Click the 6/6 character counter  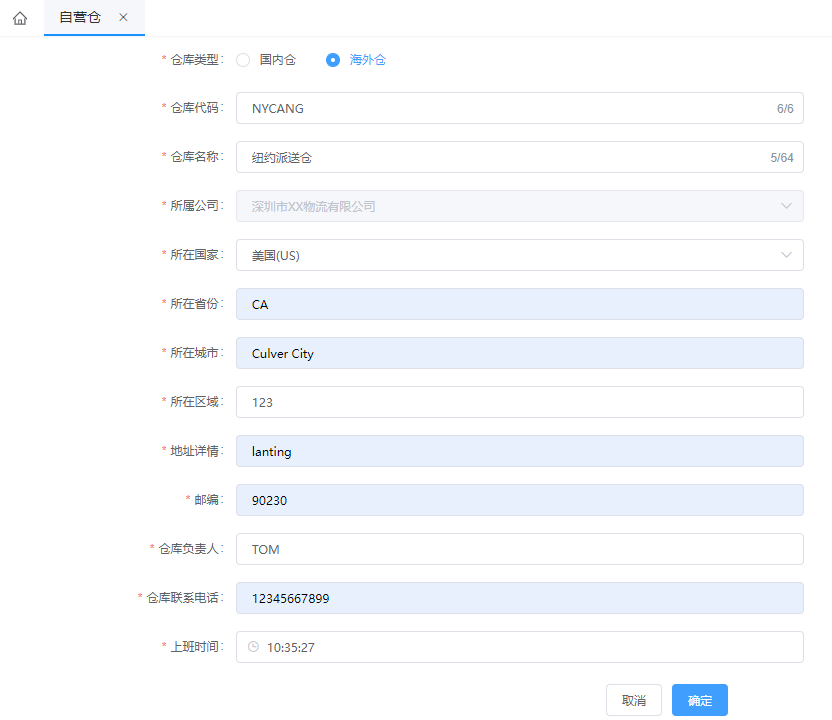click(x=785, y=109)
